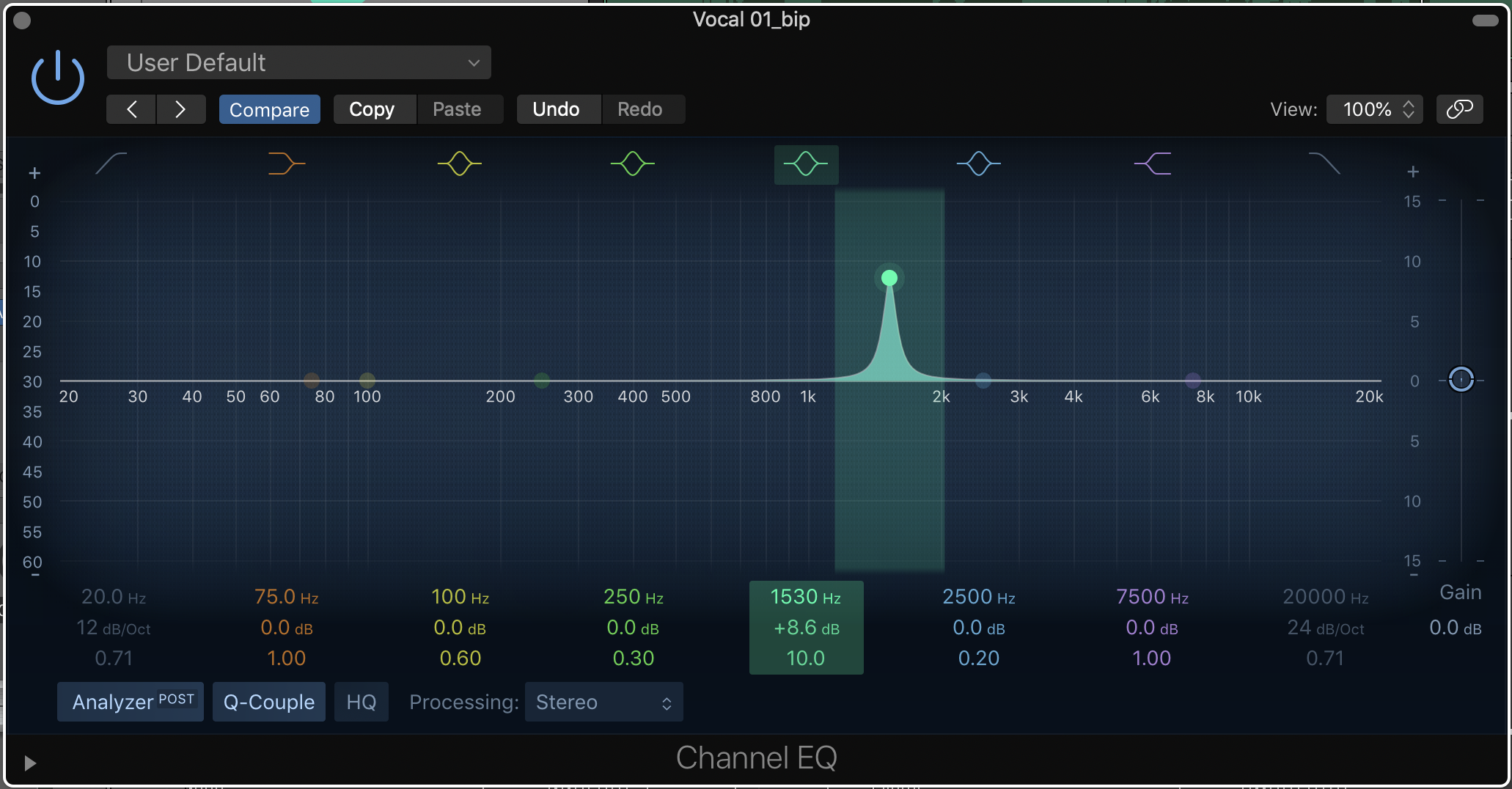Click the Compare button
This screenshot has height=789, width=1512.
(x=269, y=109)
